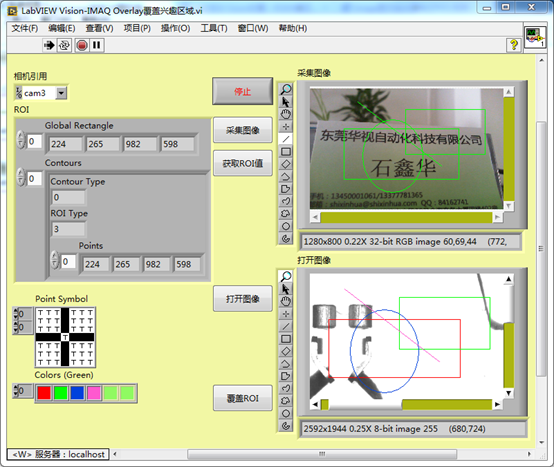Pick the red color swatch
554x467 pixels.
tap(44, 393)
